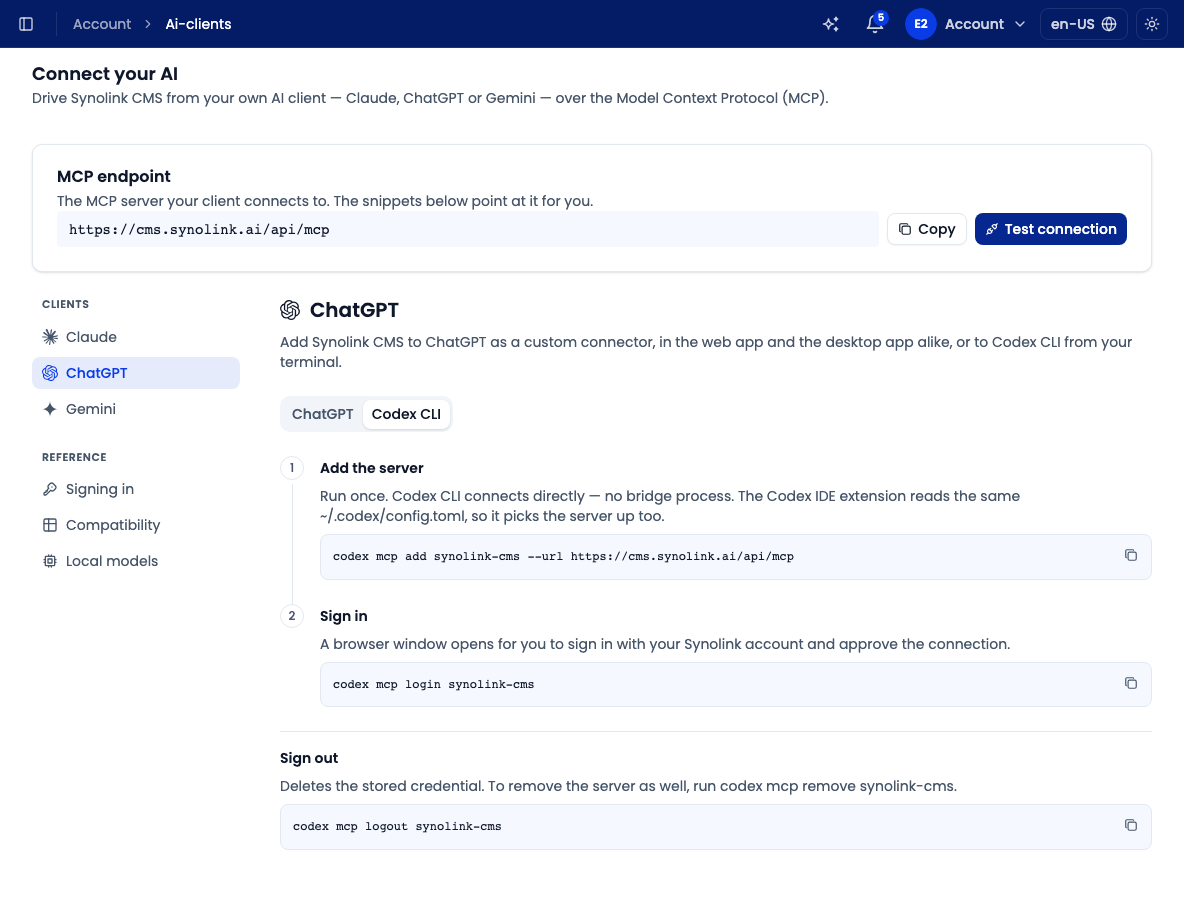Select Gemini in the clients list
Viewport: 1184px width, 900px height.
point(136,409)
